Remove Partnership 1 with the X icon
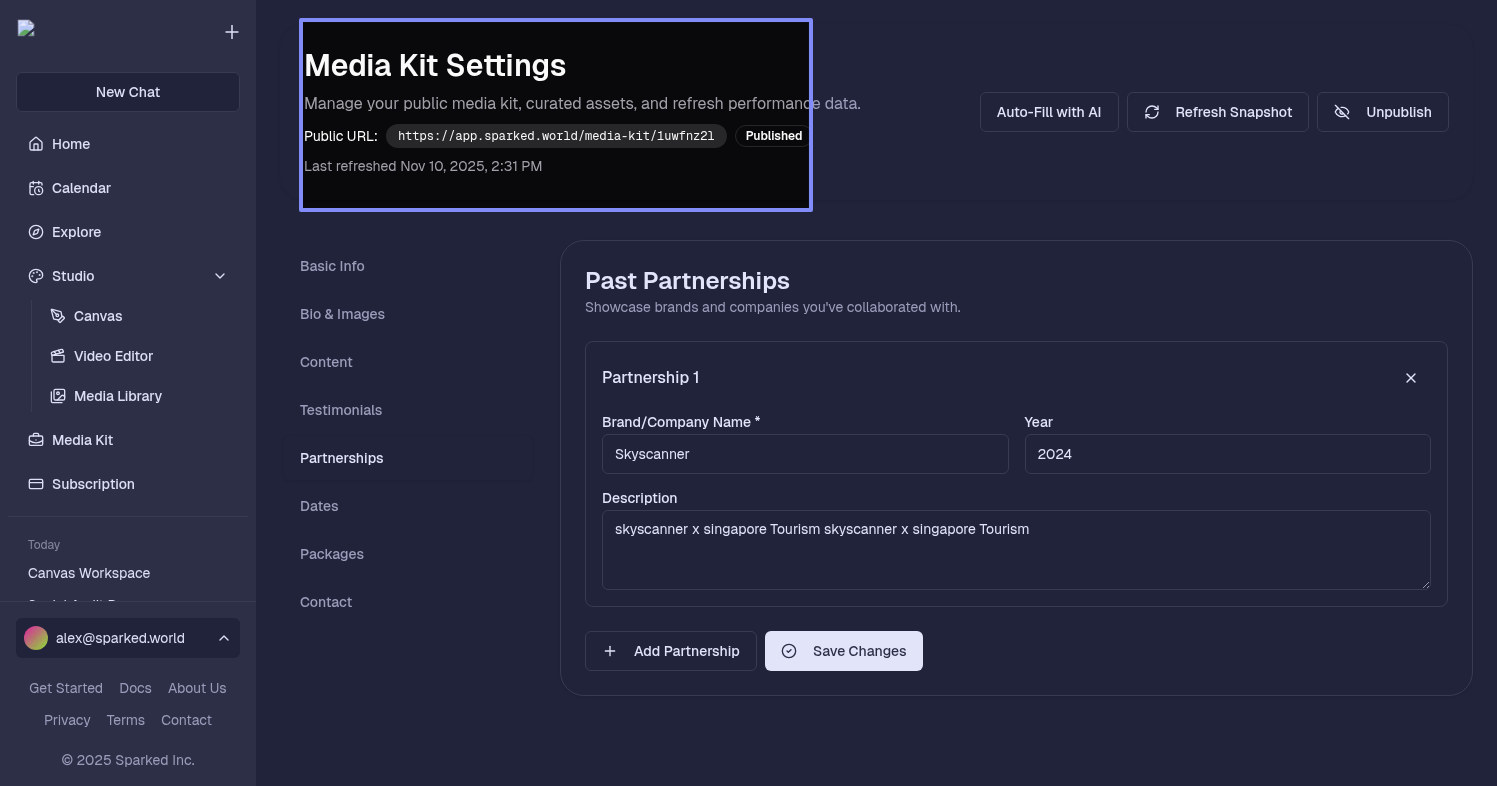 click(1411, 378)
